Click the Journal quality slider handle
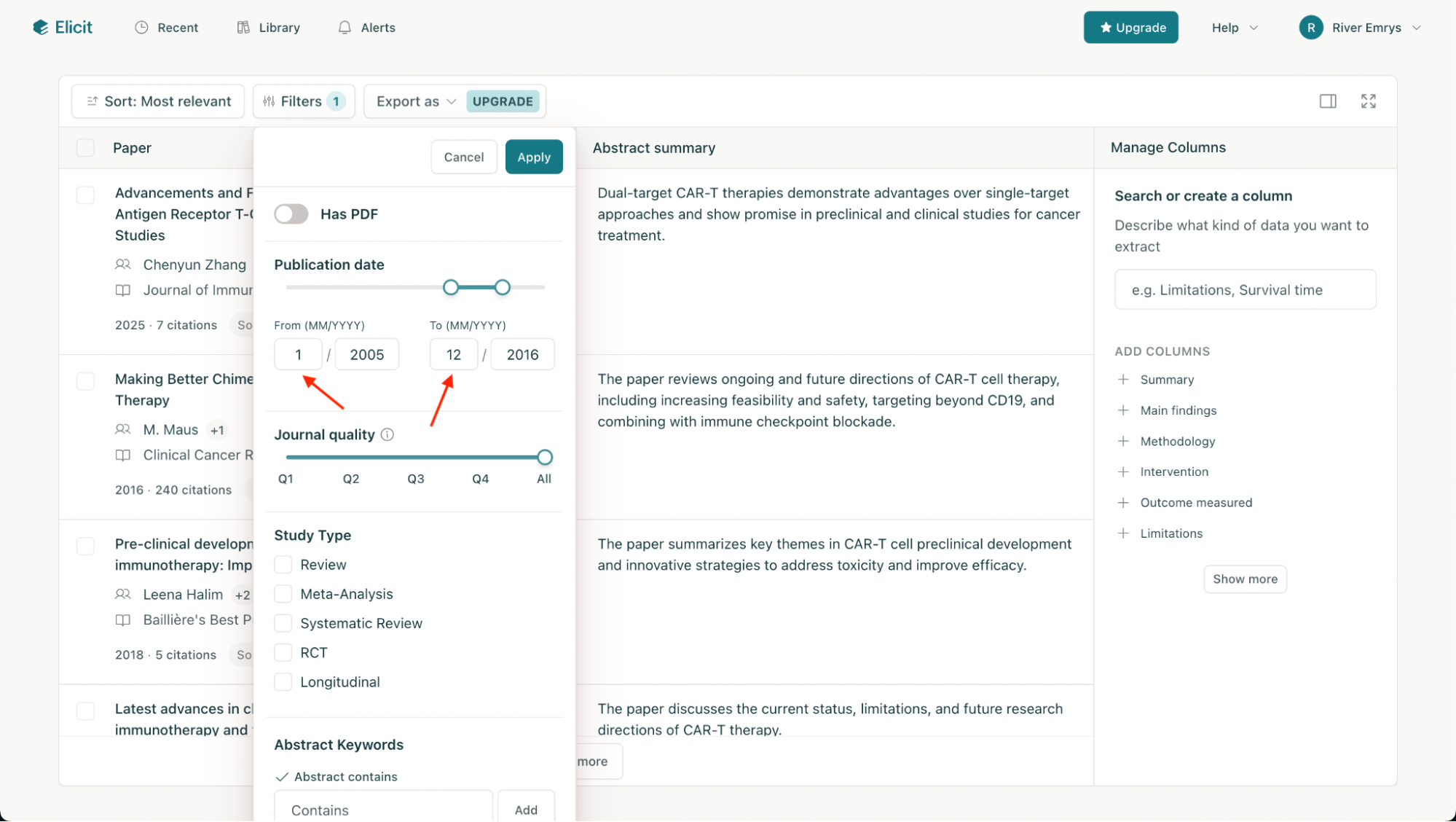The image size is (1456, 822). (544, 458)
